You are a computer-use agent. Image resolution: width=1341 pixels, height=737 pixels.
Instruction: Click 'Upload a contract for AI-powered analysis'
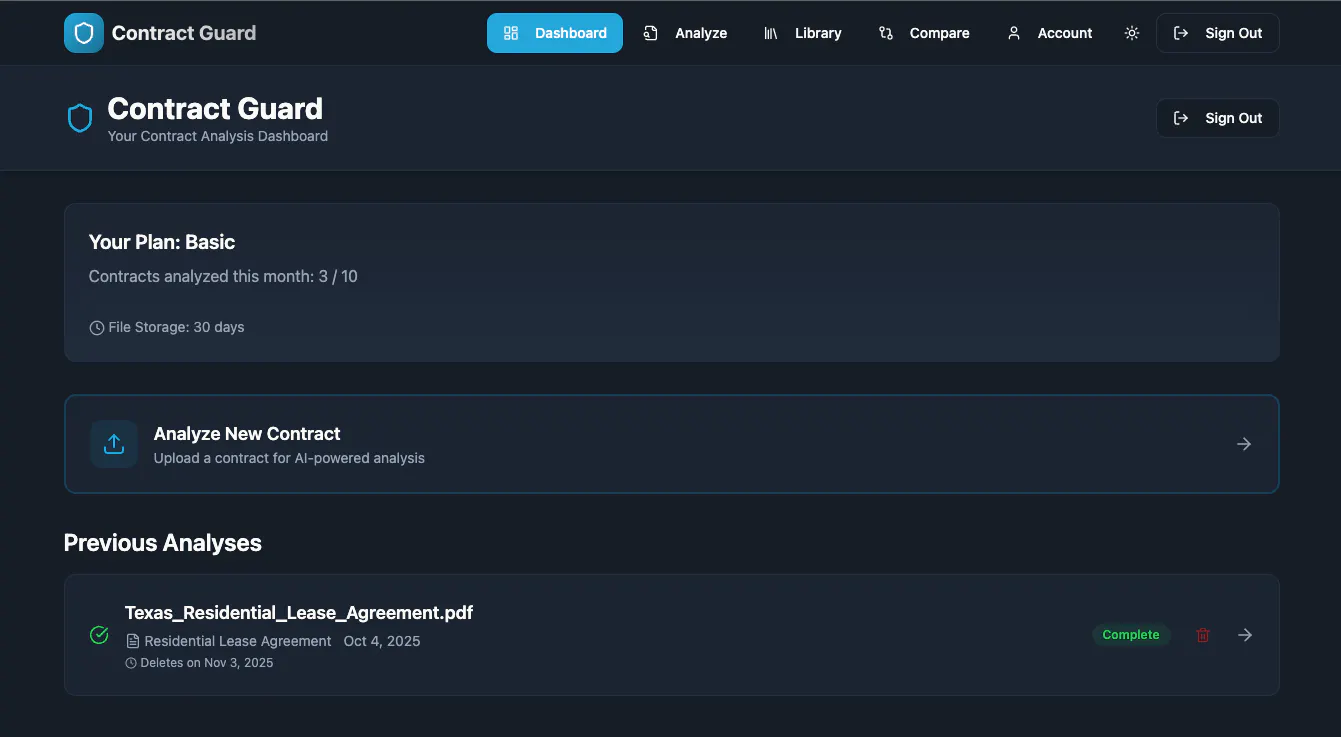click(289, 458)
